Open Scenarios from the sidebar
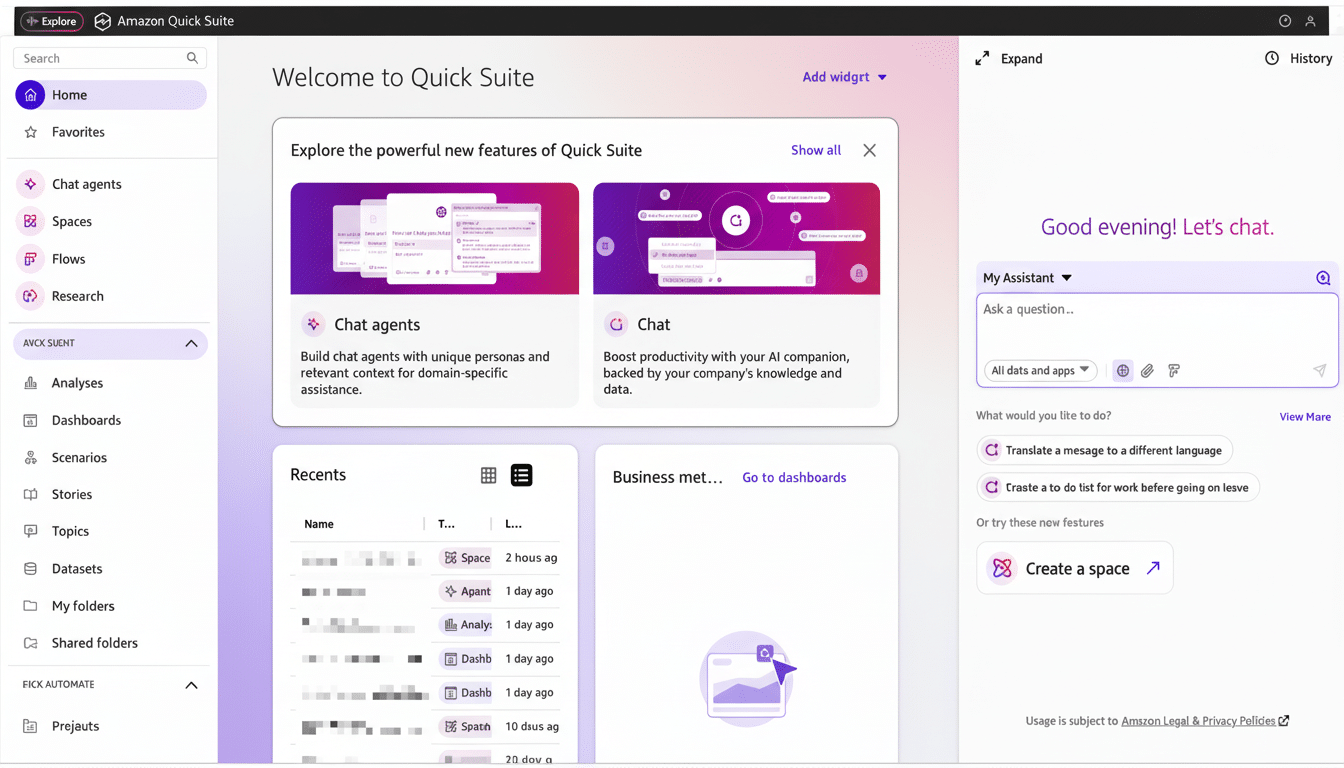The height and width of the screenshot is (768, 1344). click(79, 457)
